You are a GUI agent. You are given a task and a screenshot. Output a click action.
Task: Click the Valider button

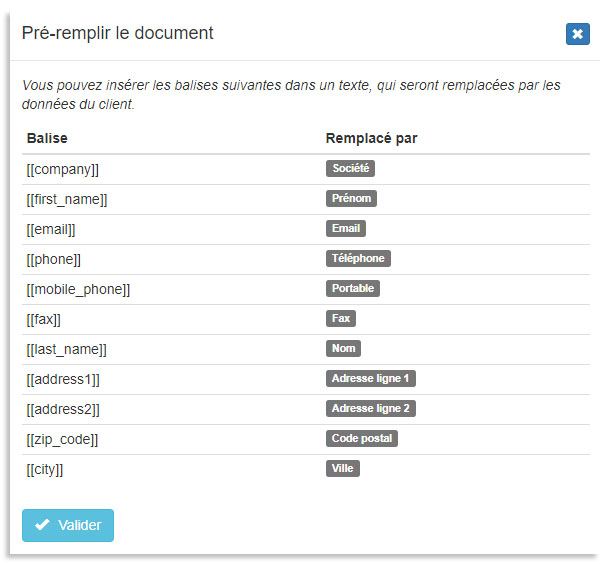coord(68,525)
